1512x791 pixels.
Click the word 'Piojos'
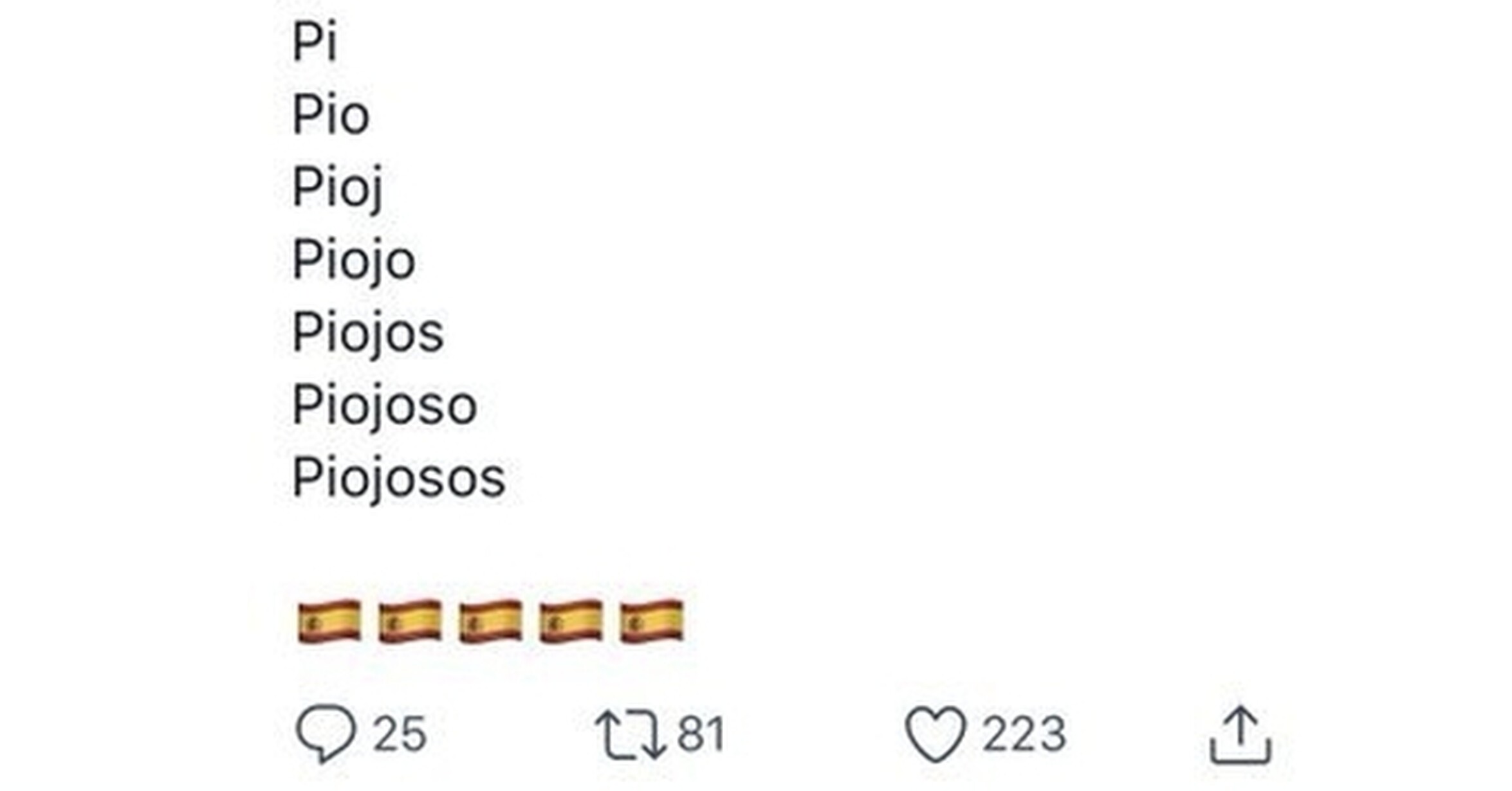(x=368, y=333)
